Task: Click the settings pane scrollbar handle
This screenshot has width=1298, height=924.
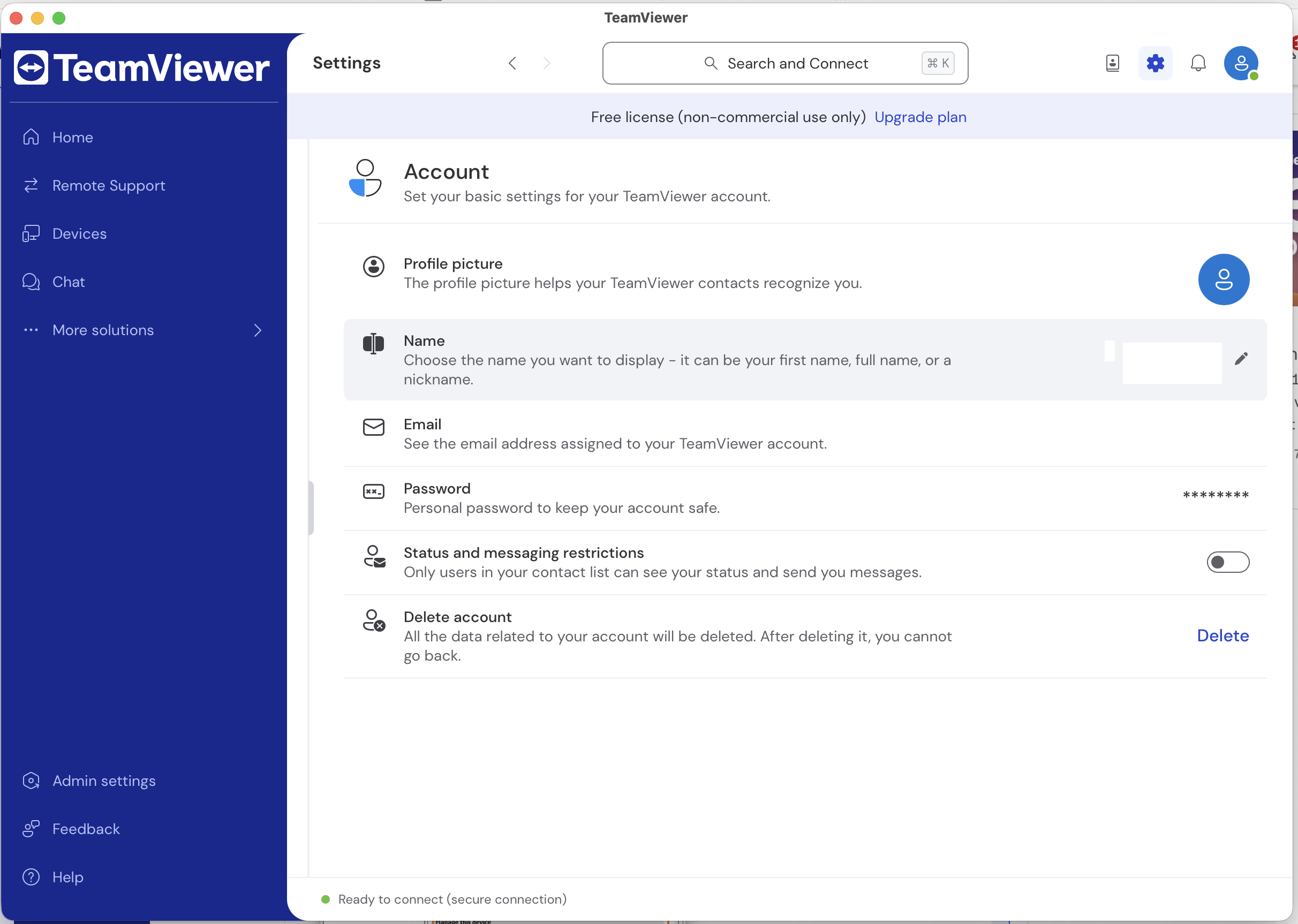Action: pos(311,508)
